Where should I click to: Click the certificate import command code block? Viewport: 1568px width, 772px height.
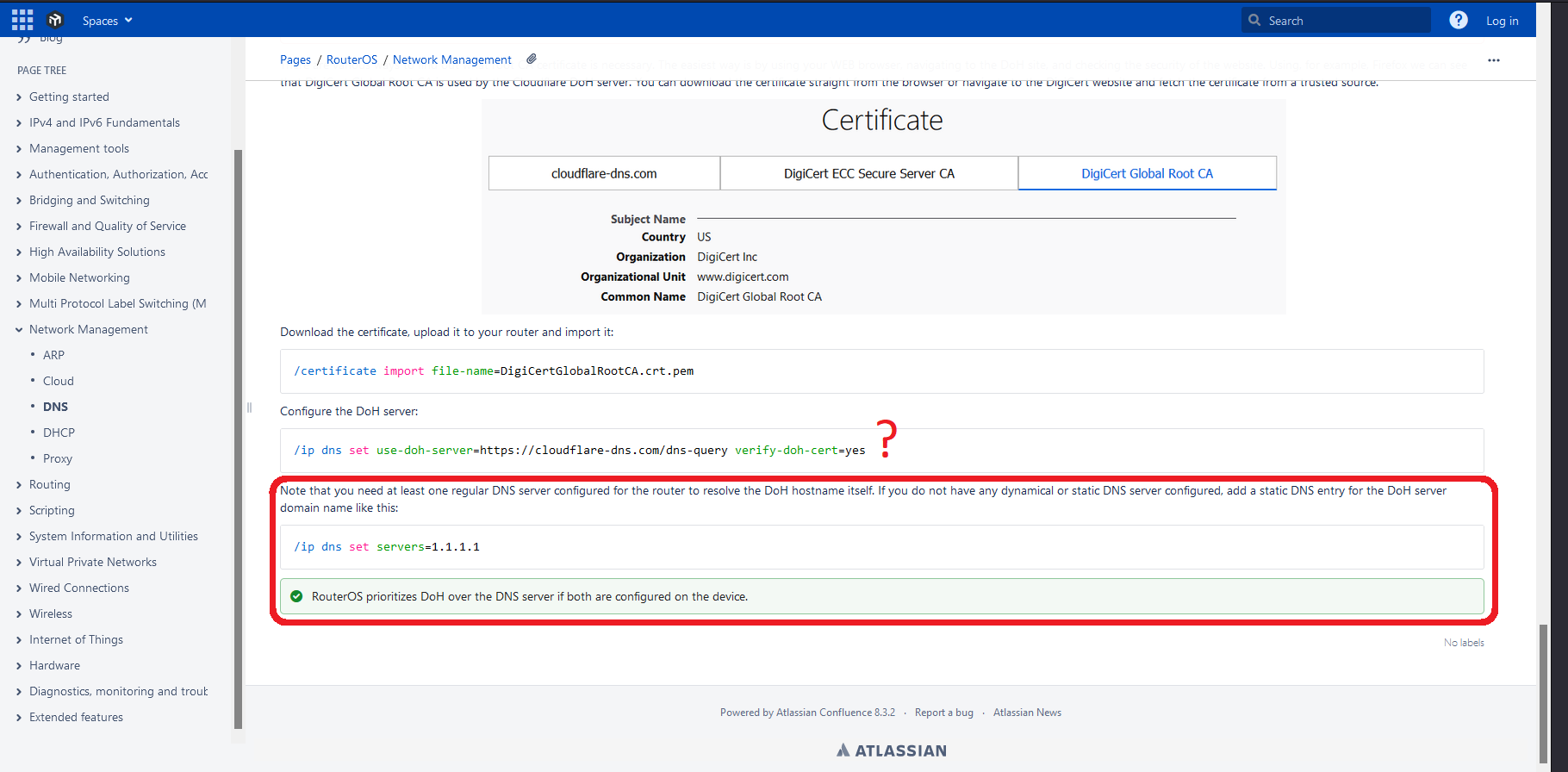pyautogui.click(x=881, y=371)
